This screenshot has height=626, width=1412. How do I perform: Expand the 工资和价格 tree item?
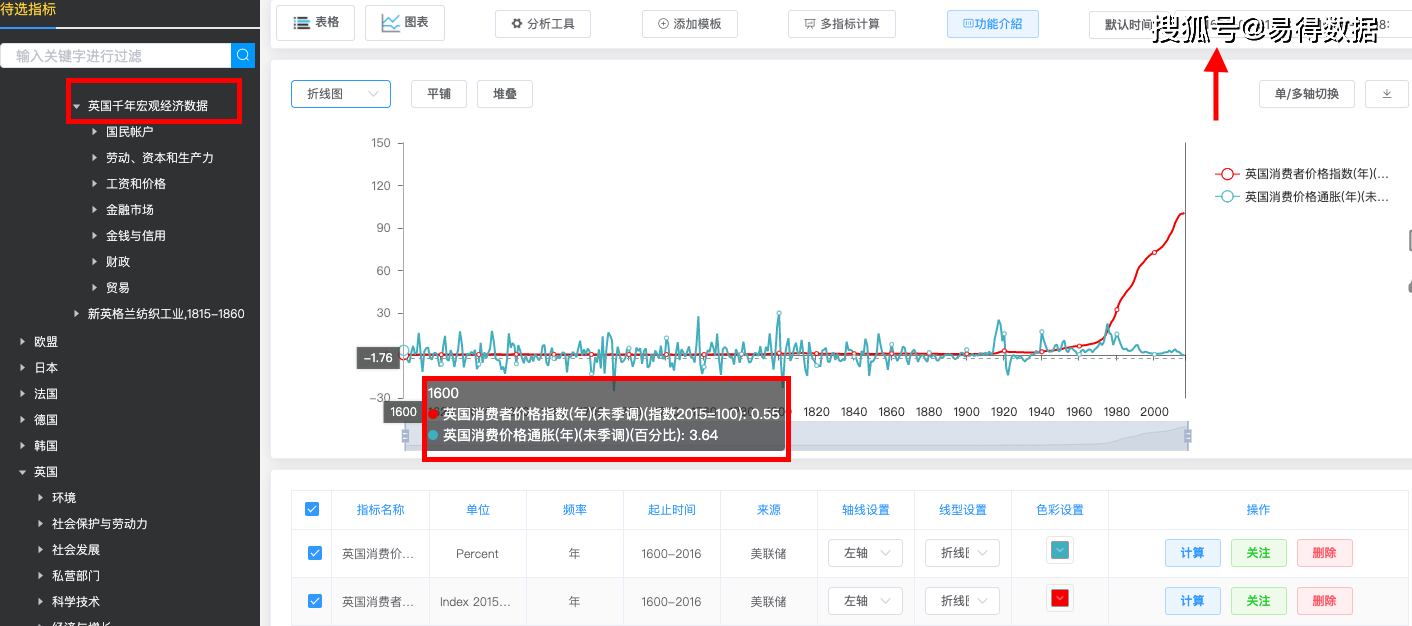tap(94, 183)
